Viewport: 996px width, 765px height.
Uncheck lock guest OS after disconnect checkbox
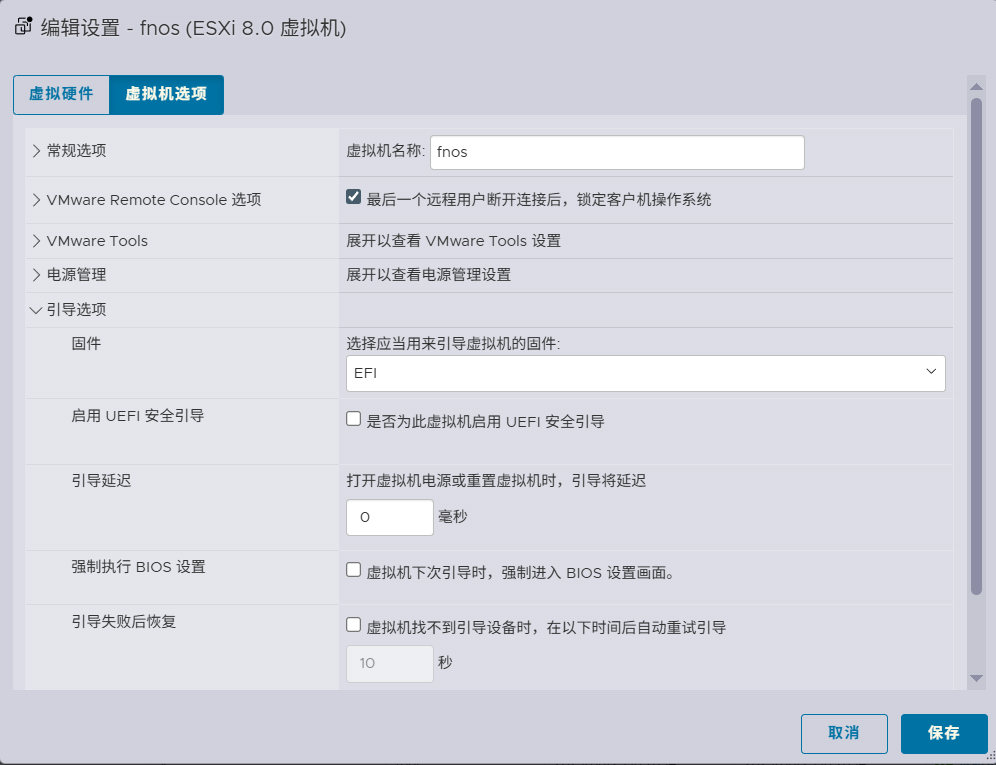[353, 197]
